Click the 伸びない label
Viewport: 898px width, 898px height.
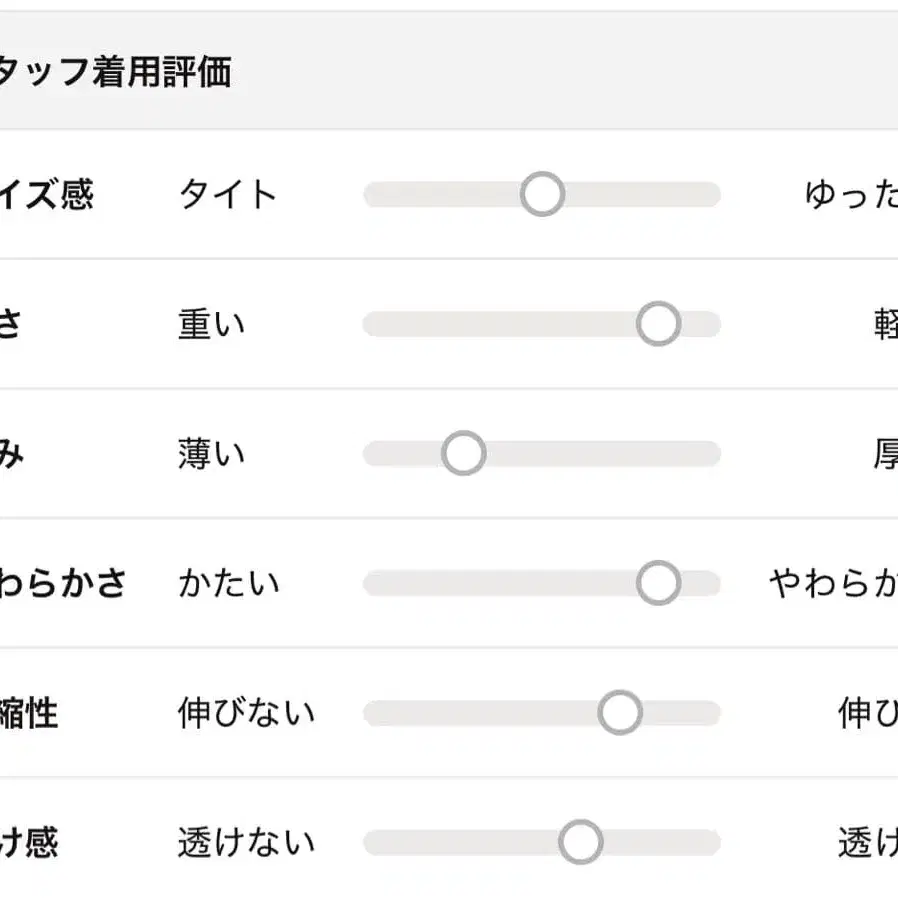tap(246, 713)
